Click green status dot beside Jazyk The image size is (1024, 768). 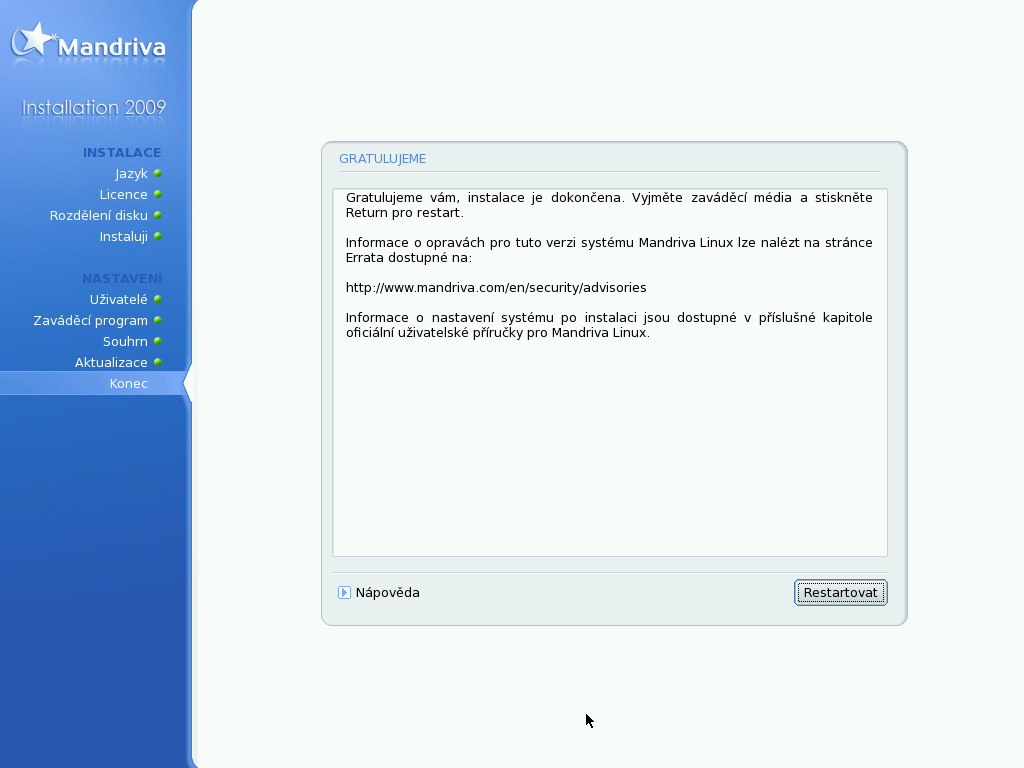(157, 173)
